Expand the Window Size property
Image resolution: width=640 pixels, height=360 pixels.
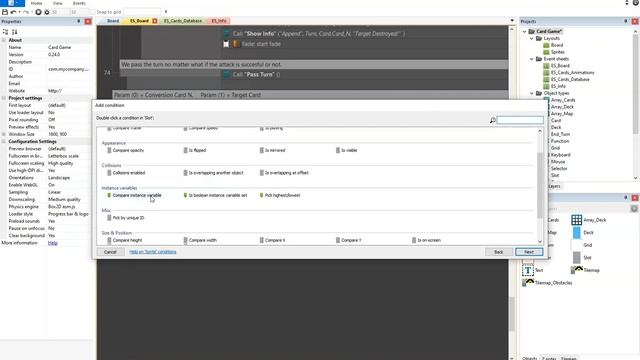(x=4, y=134)
